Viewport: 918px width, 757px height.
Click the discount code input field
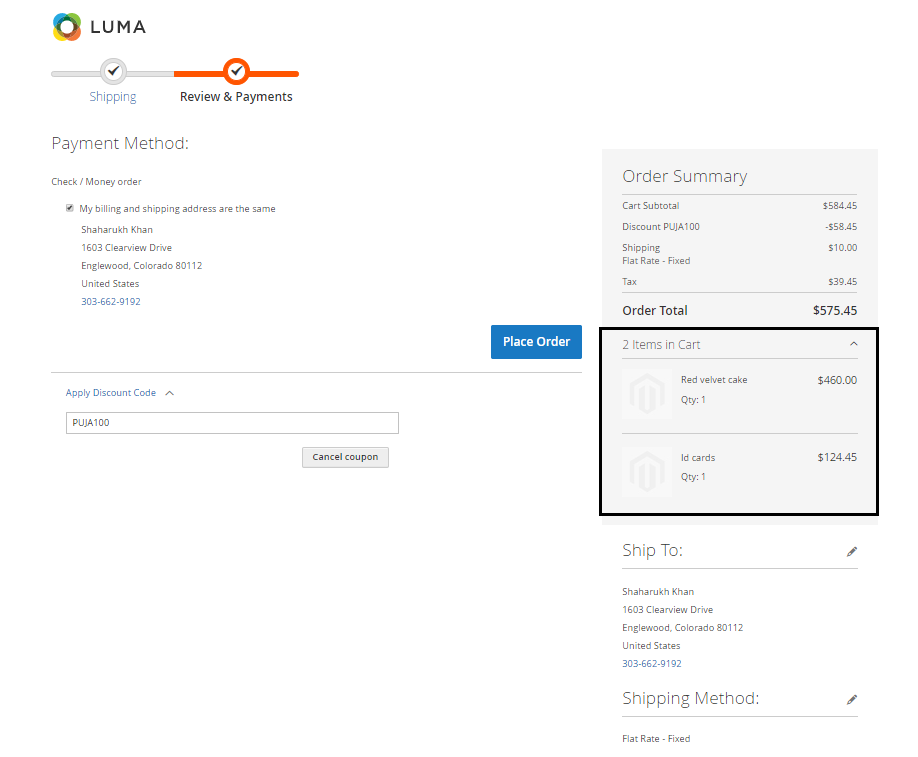click(x=232, y=423)
